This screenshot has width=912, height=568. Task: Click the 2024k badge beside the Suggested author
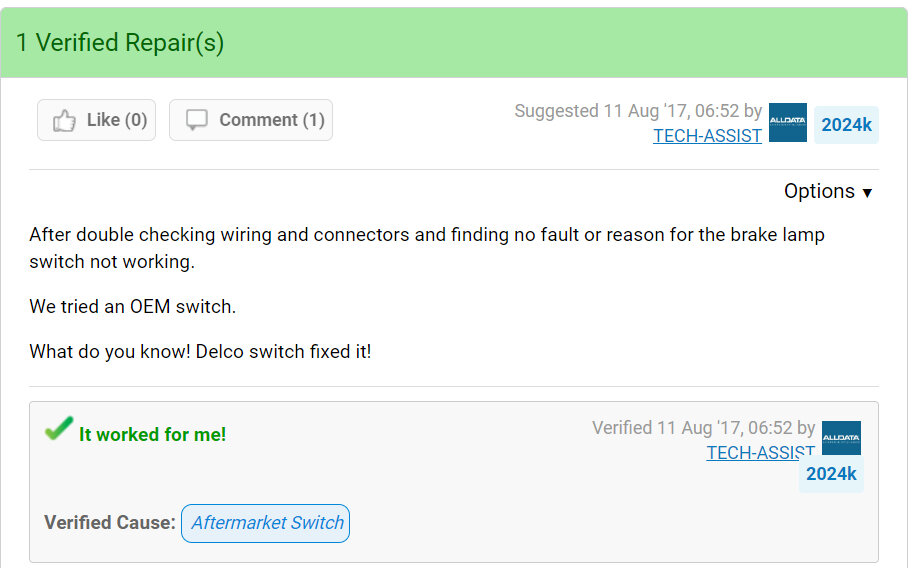point(846,125)
